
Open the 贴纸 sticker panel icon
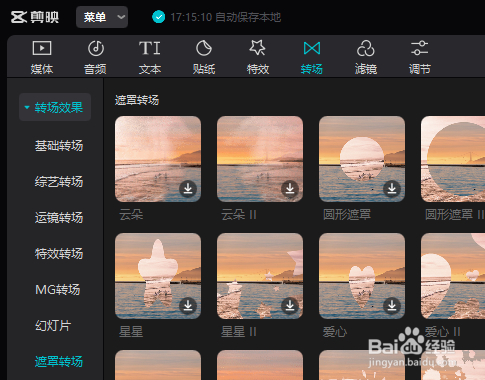click(204, 48)
